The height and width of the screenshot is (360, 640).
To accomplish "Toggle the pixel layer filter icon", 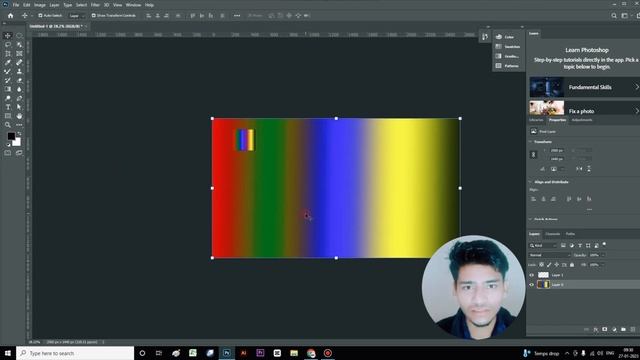I will pos(563,245).
